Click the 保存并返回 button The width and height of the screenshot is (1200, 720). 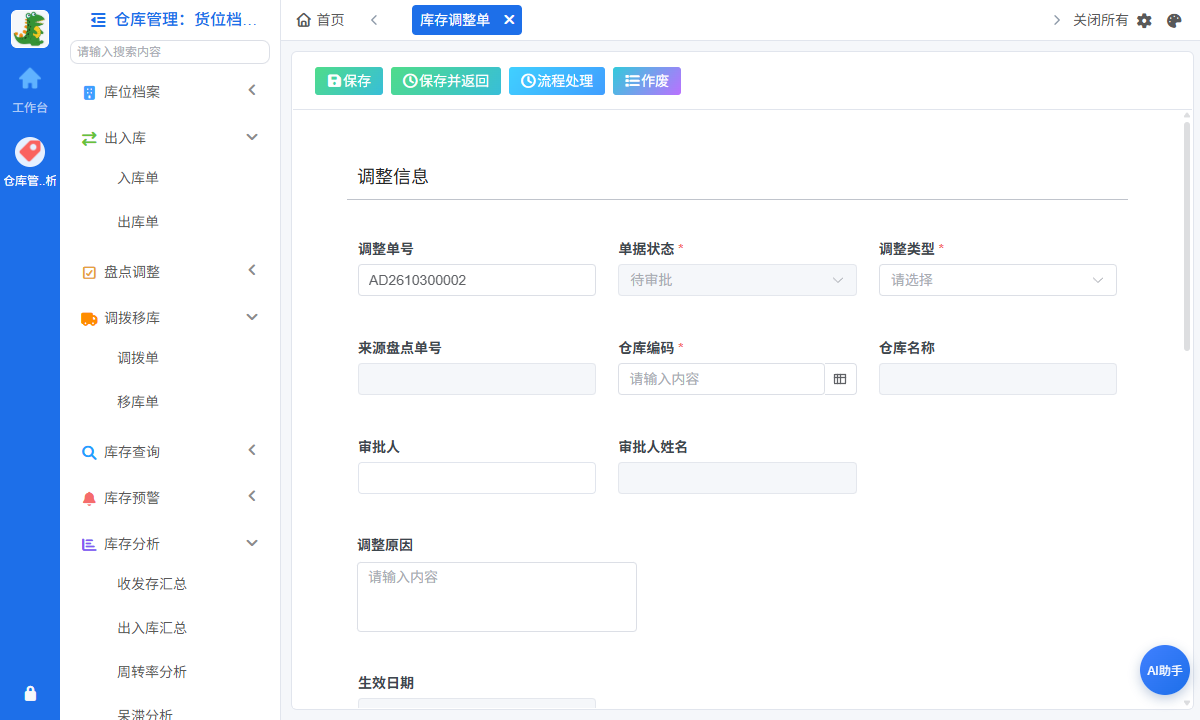pos(446,81)
